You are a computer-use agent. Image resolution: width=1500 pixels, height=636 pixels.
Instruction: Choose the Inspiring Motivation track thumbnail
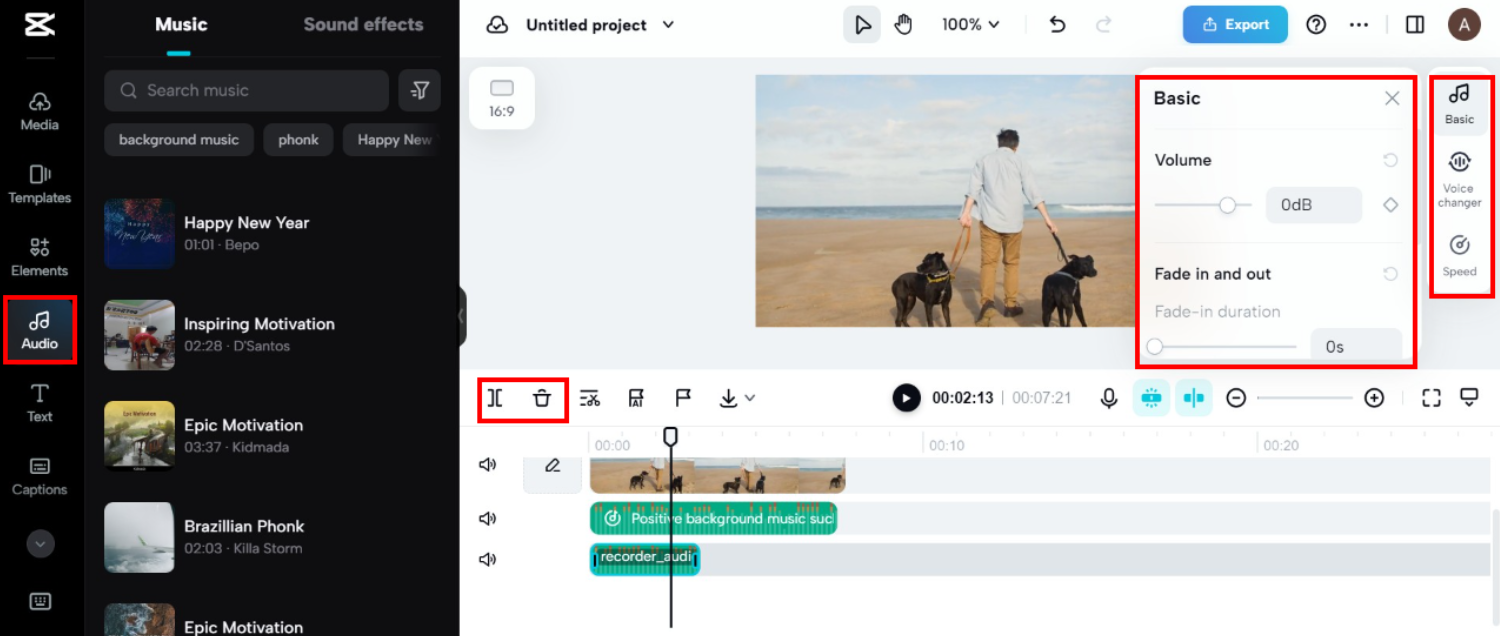(x=140, y=334)
